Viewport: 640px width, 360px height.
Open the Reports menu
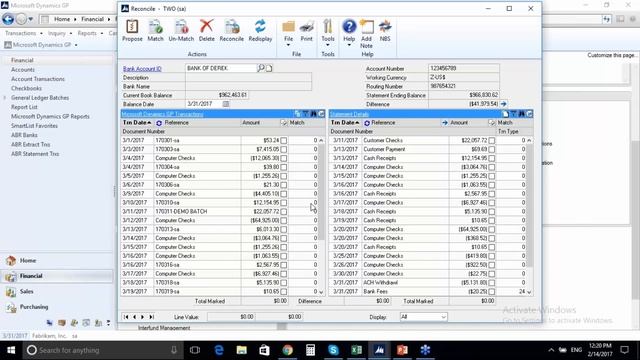click(x=90, y=33)
